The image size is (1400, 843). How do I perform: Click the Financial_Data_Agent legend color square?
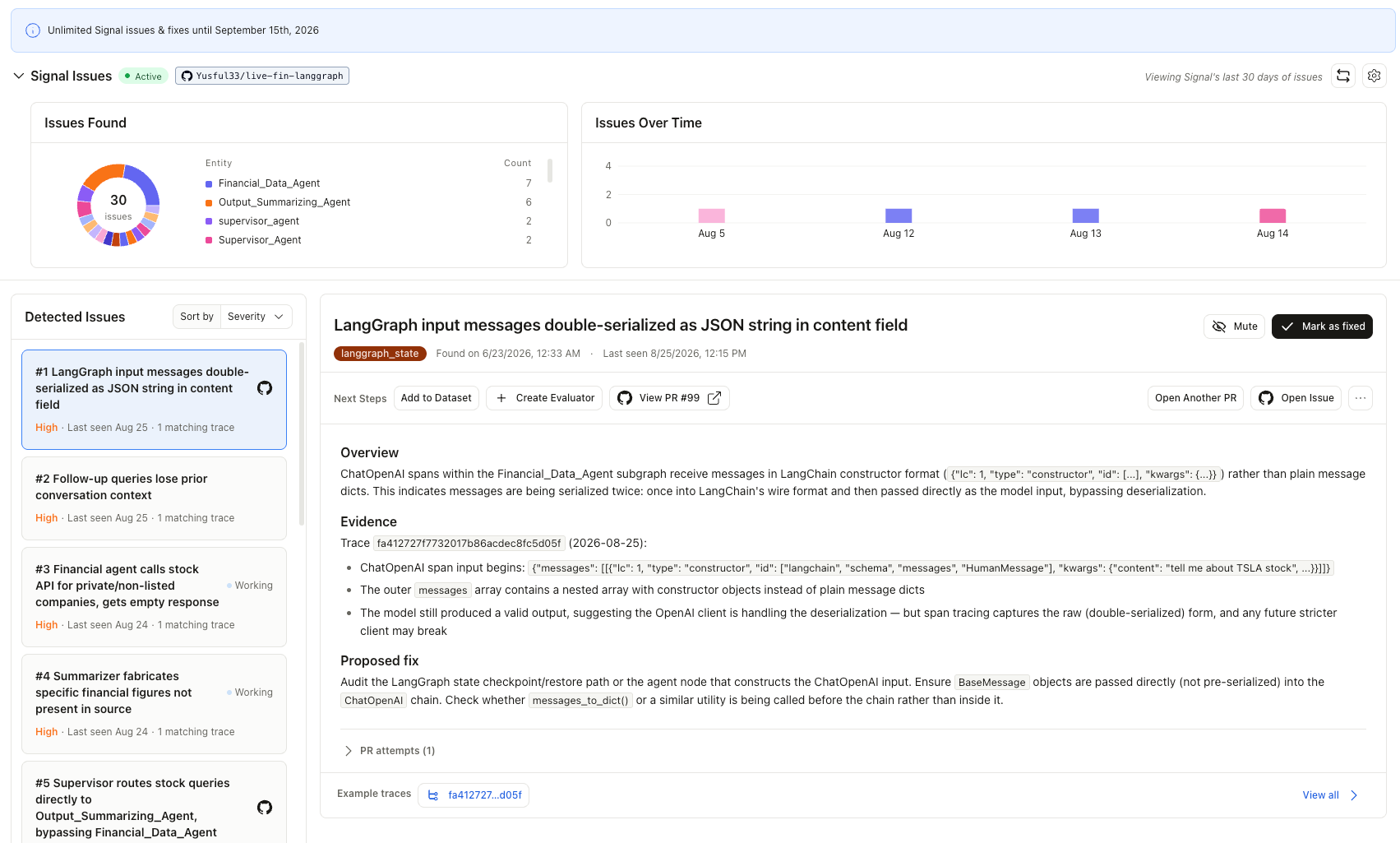click(x=209, y=183)
